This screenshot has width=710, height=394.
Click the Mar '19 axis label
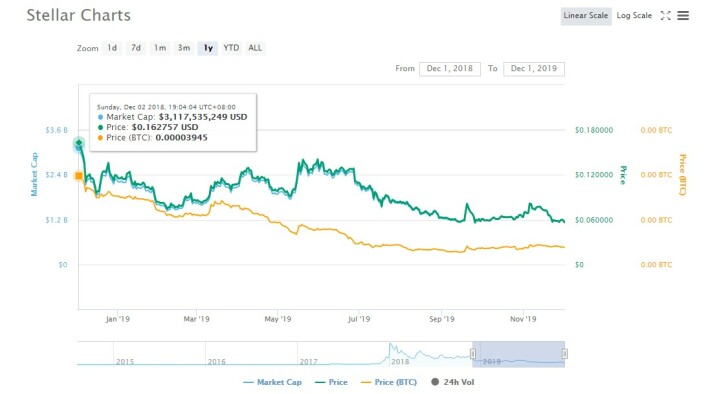pos(197,319)
